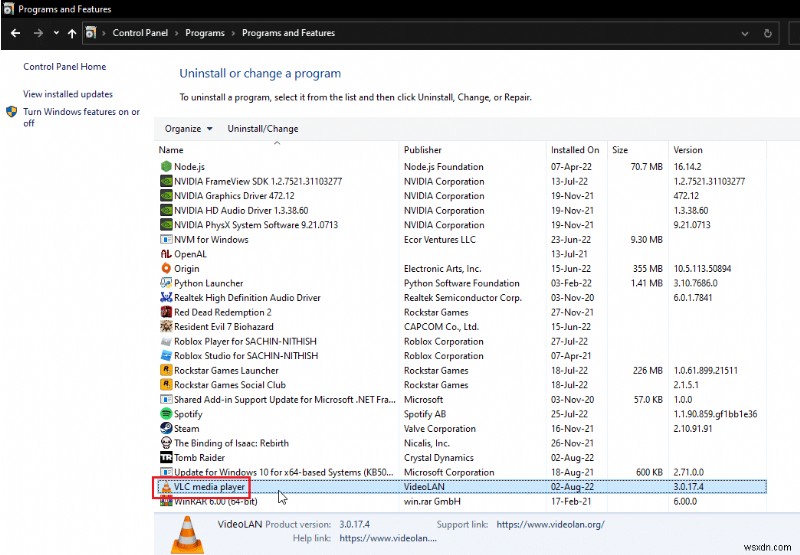The width and height of the screenshot is (800, 555).
Task: Click the Red Dead Redemption 2 icon
Action: [x=166, y=312]
